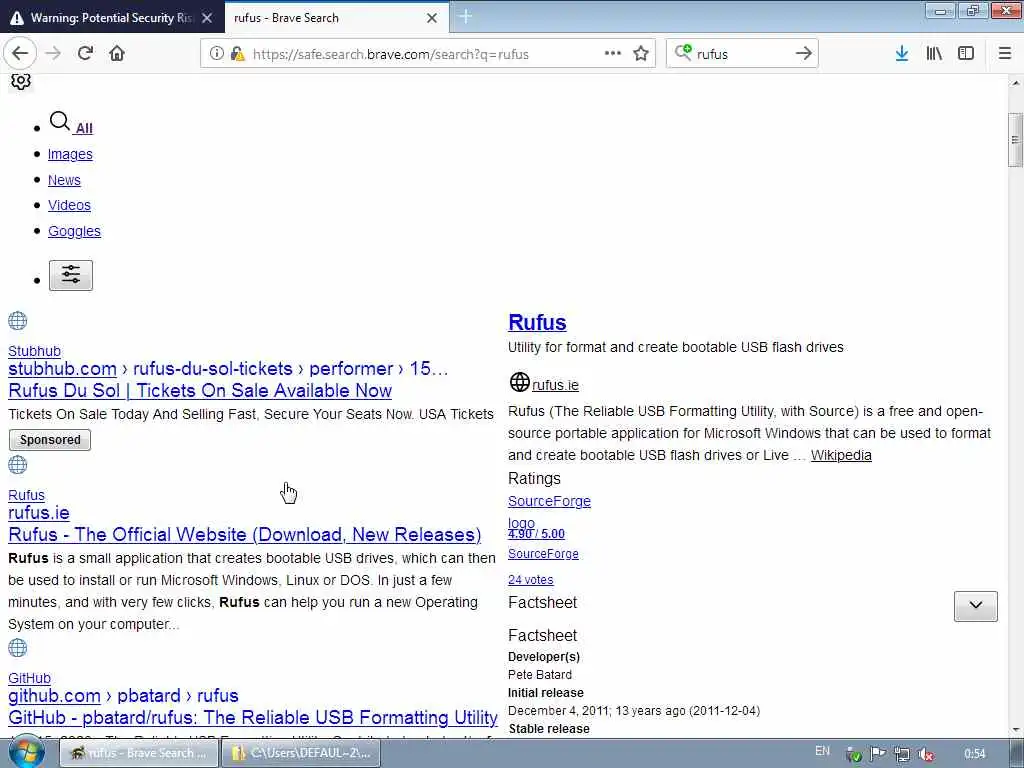Go back to the previous page
1024x768 pixels.
[x=20, y=54]
